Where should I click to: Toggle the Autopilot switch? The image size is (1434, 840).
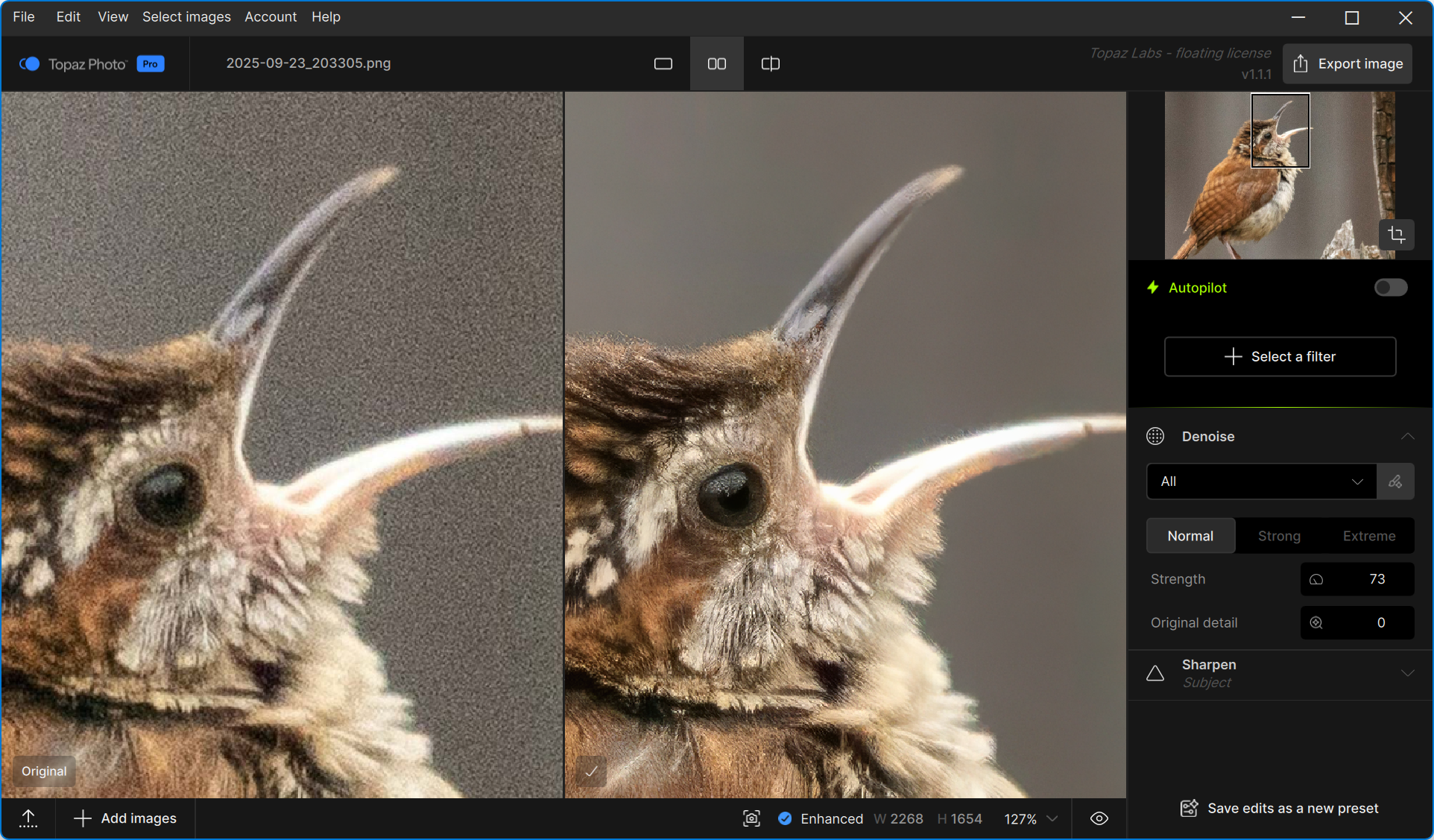[x=1390, y=288]
